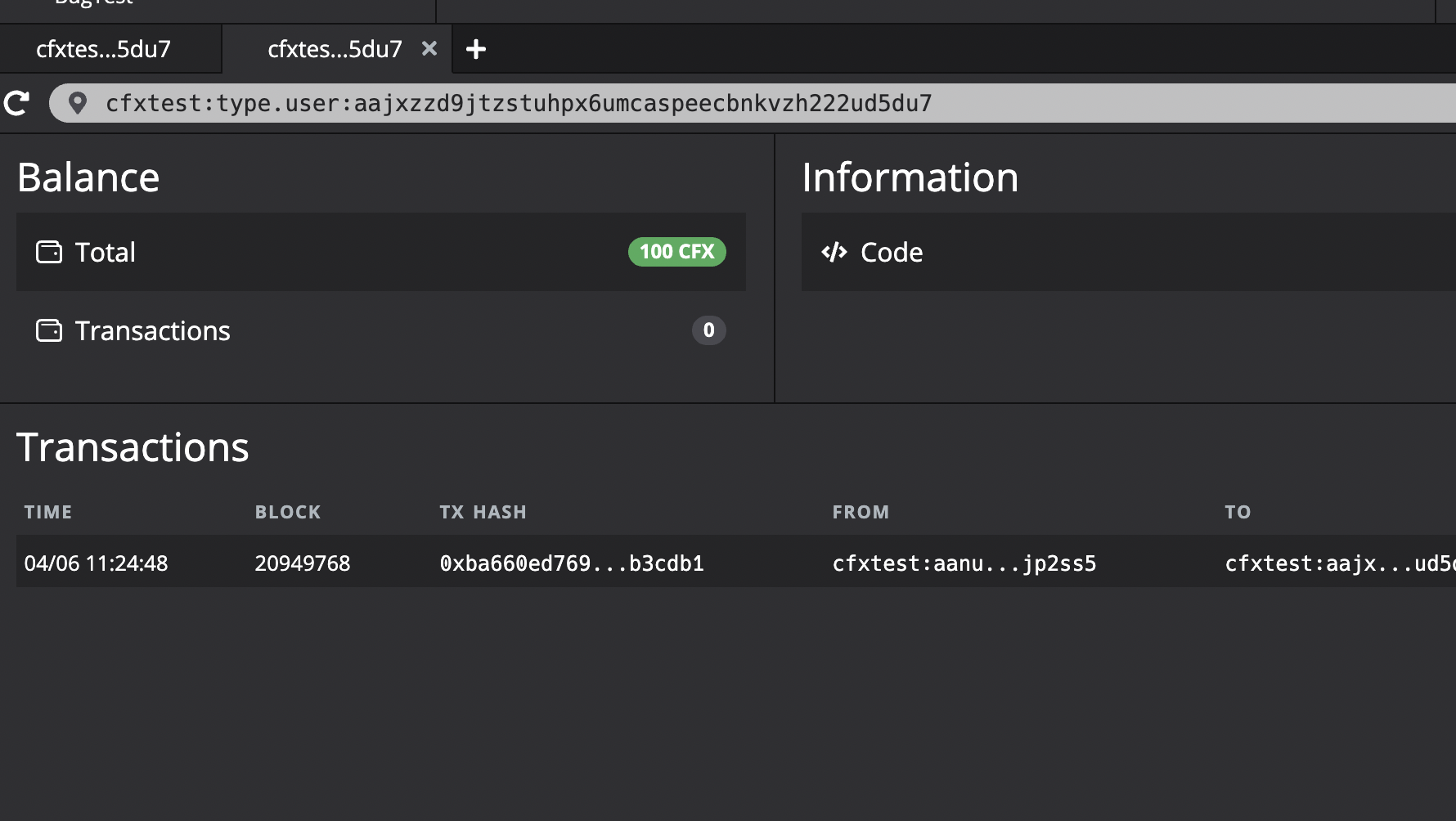Click the wallet icon beside Transactions
The height and width of the screenshot is (821, 1456).
click(x=50, y=330)
